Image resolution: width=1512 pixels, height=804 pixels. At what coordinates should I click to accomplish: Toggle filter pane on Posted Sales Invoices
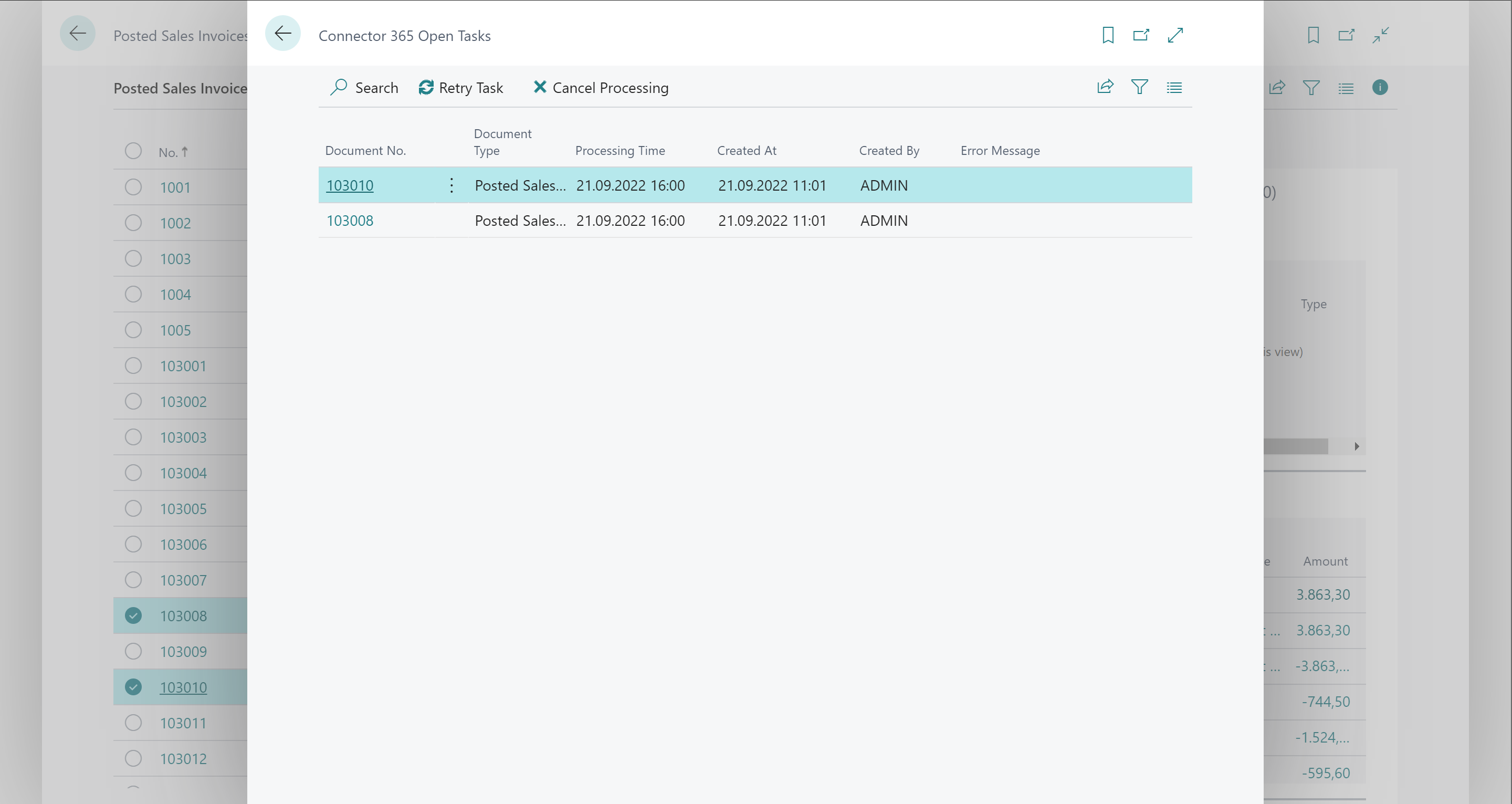[1311, 88]
